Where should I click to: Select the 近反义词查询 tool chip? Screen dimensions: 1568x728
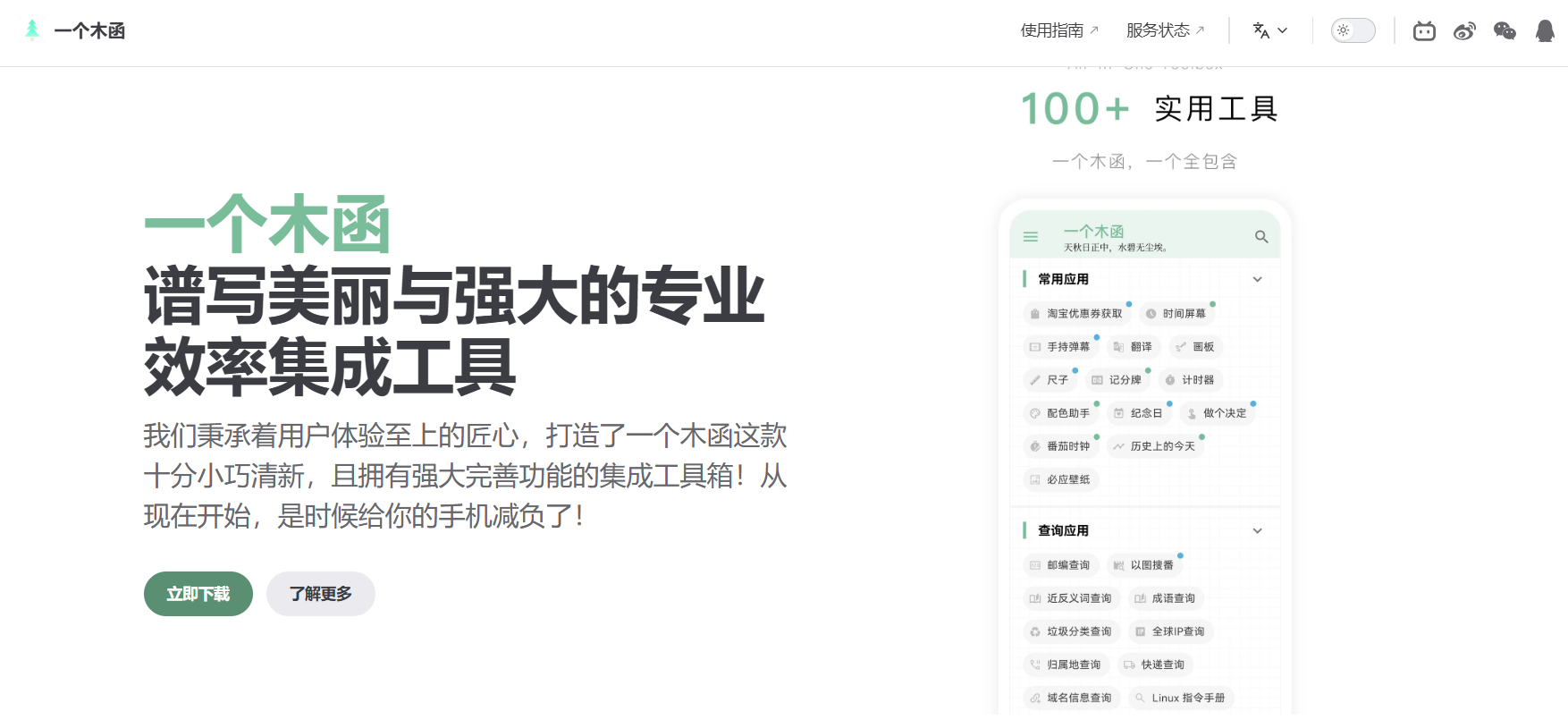click(x=1071, y=598)
